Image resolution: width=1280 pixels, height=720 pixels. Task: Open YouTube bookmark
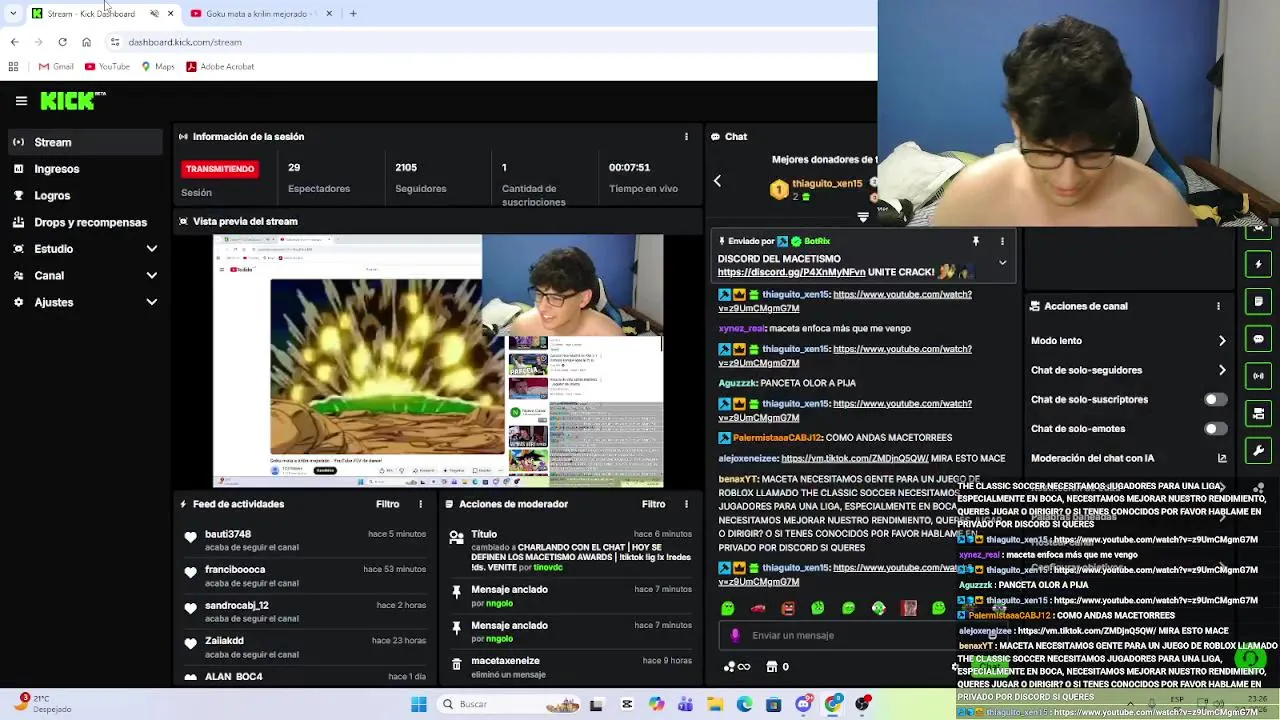(107, 67)
